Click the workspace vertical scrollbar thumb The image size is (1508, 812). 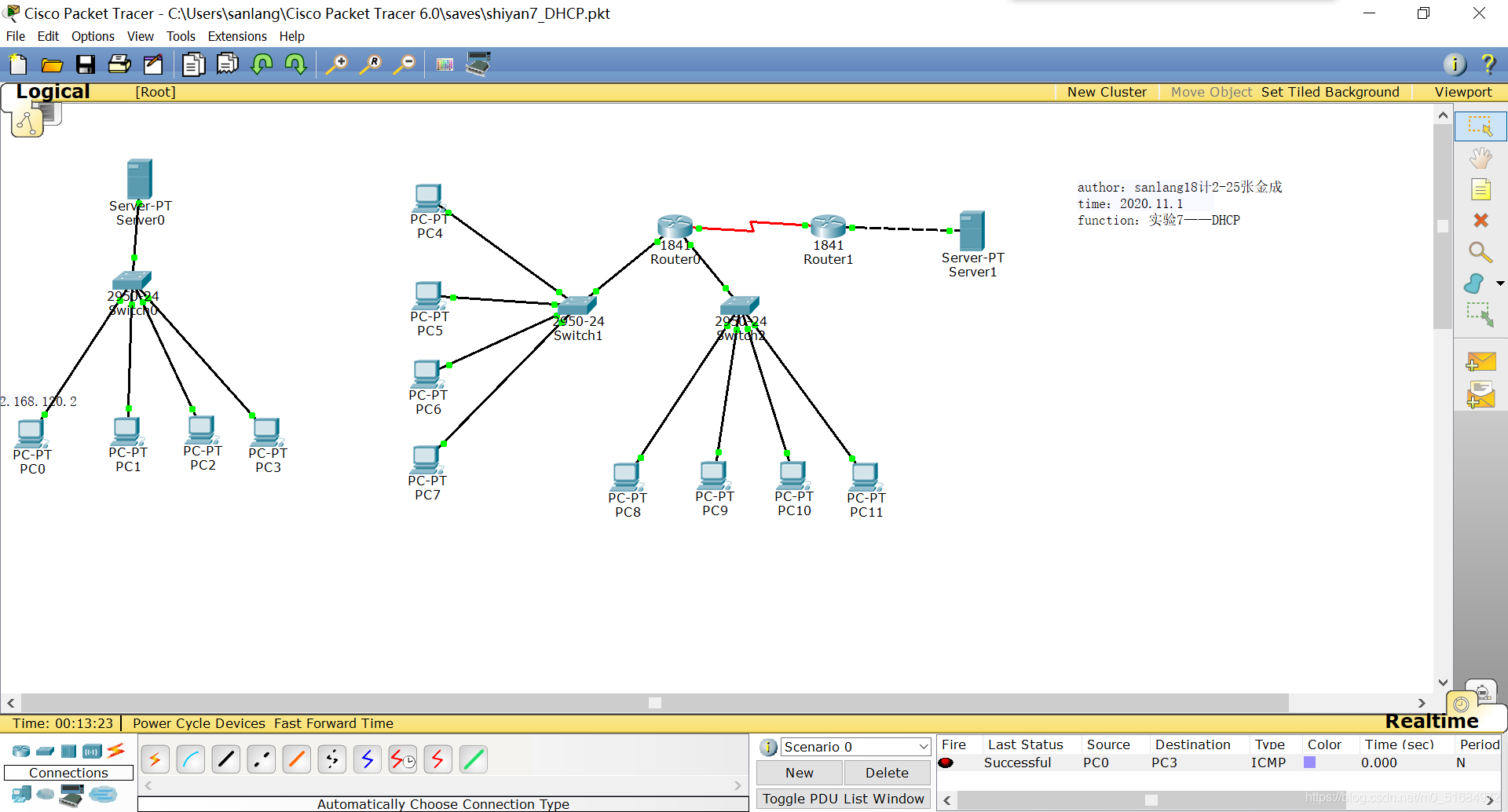(x=1442, y=226)
